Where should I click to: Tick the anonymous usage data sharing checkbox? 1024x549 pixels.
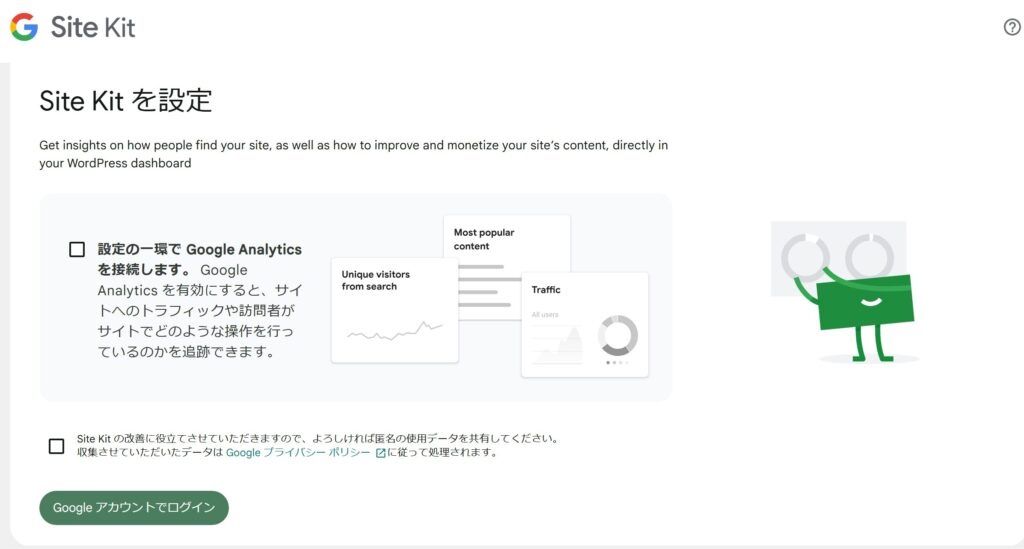point(57,446)
